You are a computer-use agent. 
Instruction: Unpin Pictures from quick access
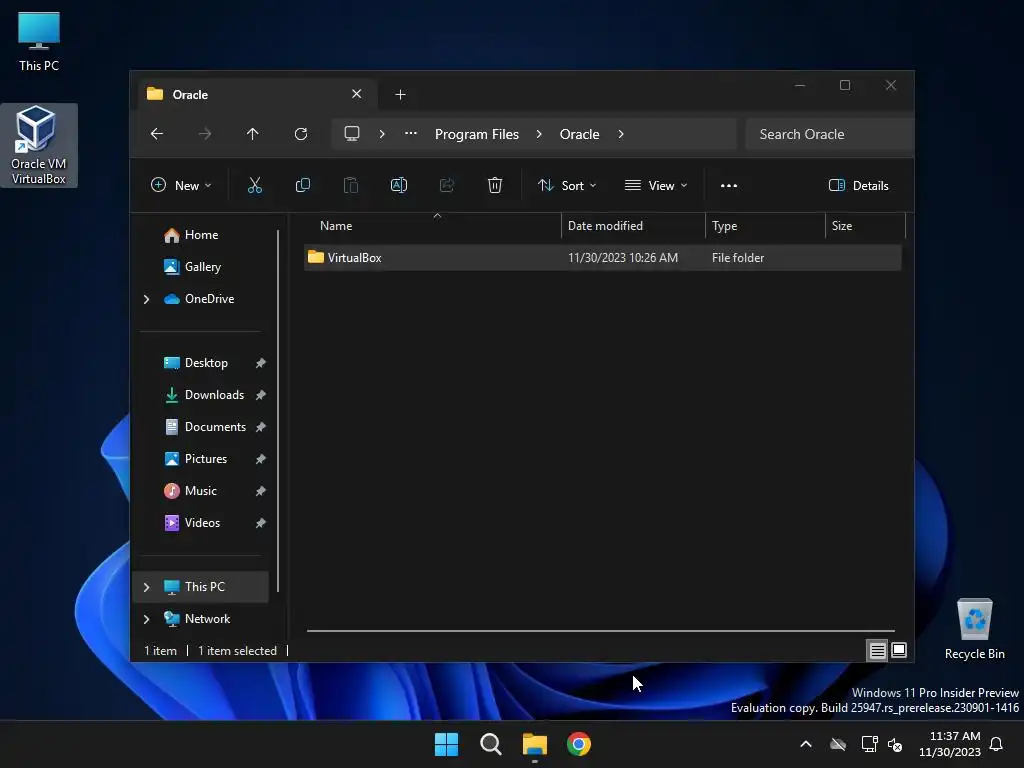point(261,459)
